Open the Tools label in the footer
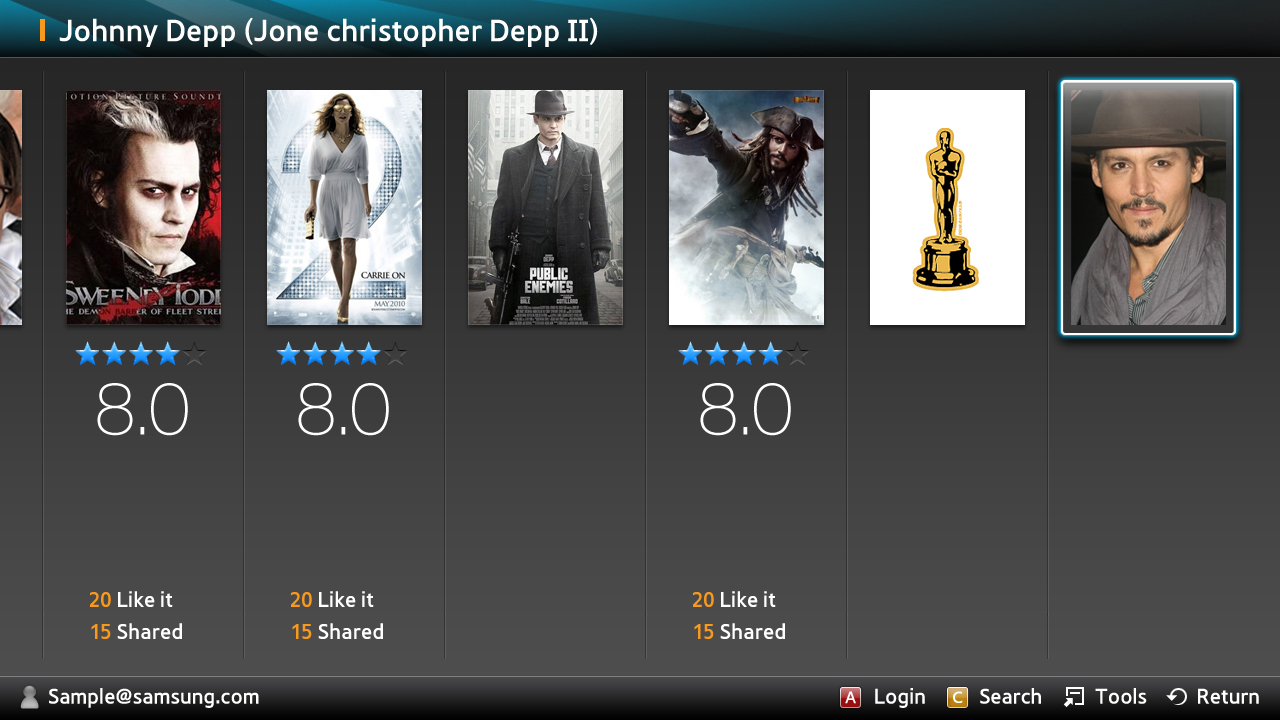The width and height of the screenshot is (1280, 720). (1121, 697)
